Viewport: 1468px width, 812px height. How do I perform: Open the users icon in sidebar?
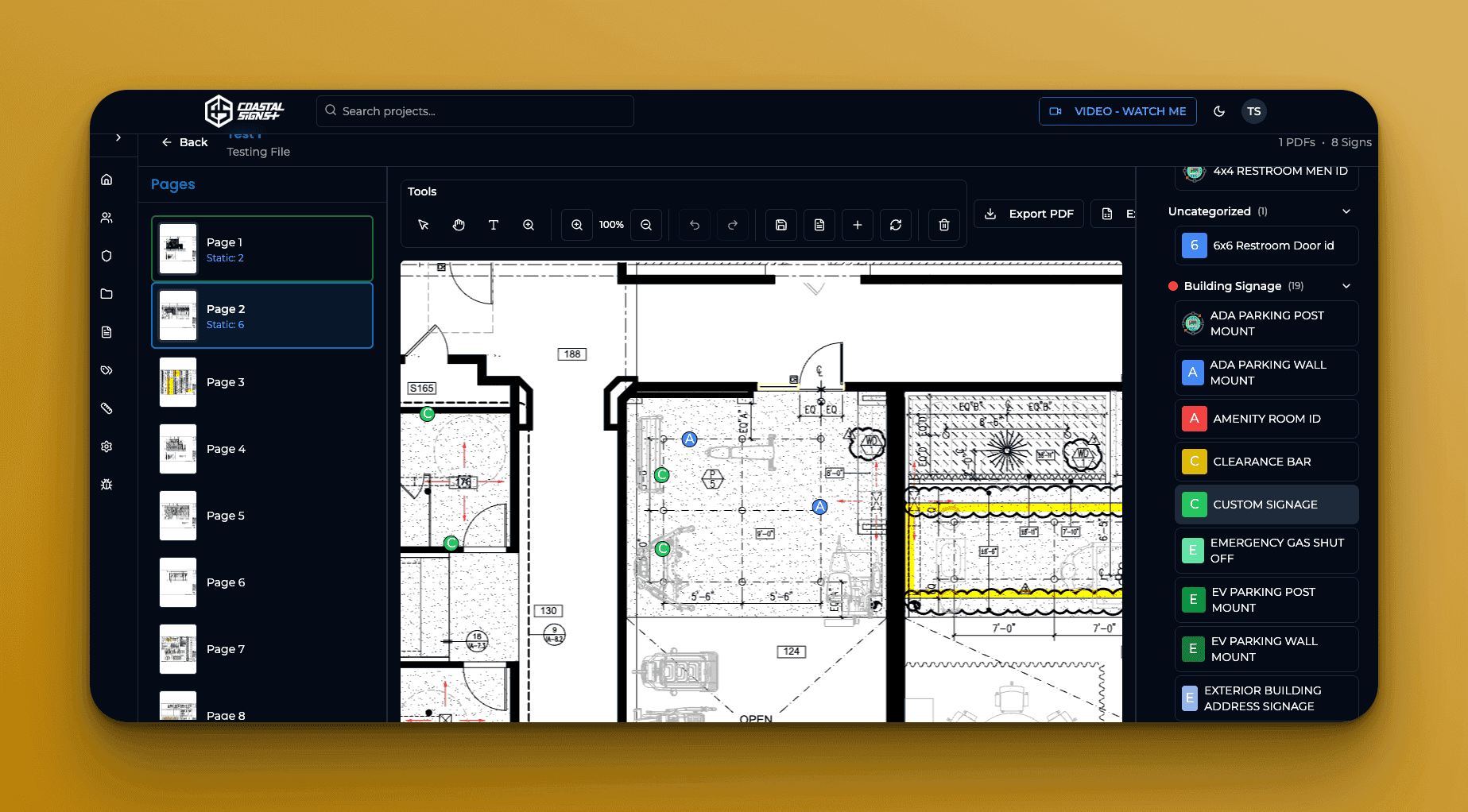(x=107, y=218)
